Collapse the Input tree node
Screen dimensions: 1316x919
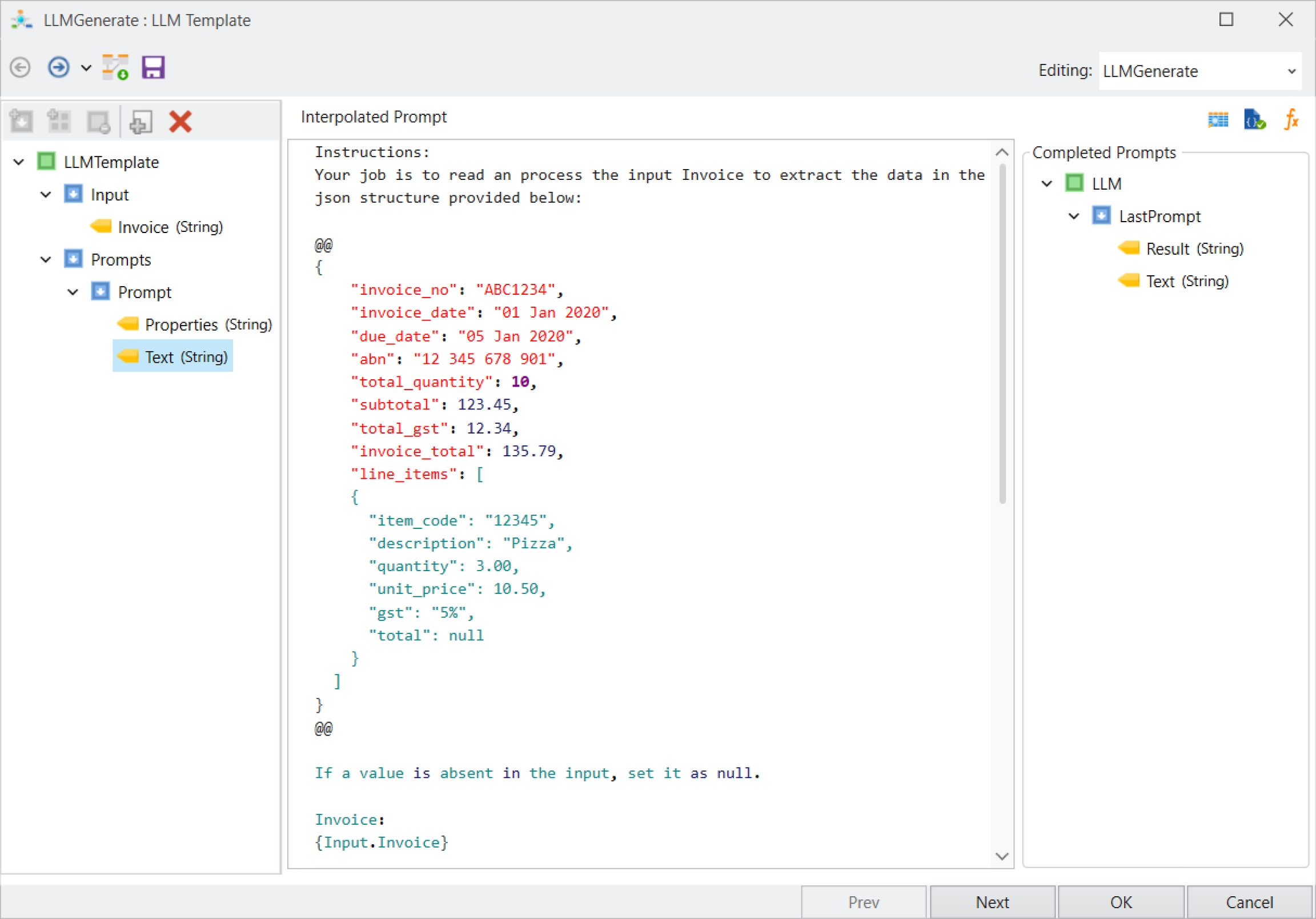coord(46,195)
